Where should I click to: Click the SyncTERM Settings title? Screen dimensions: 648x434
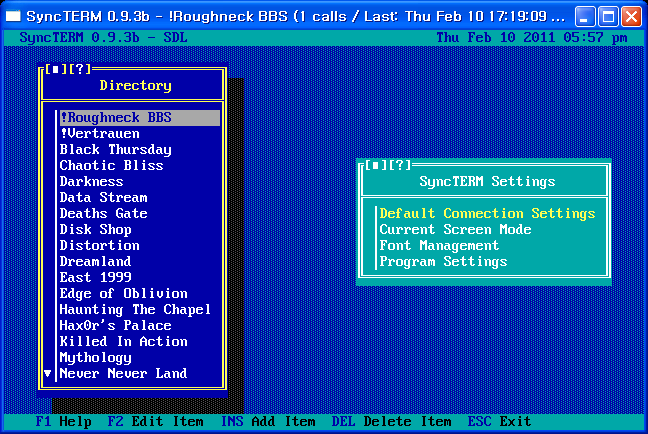click(x=487, y=181)
